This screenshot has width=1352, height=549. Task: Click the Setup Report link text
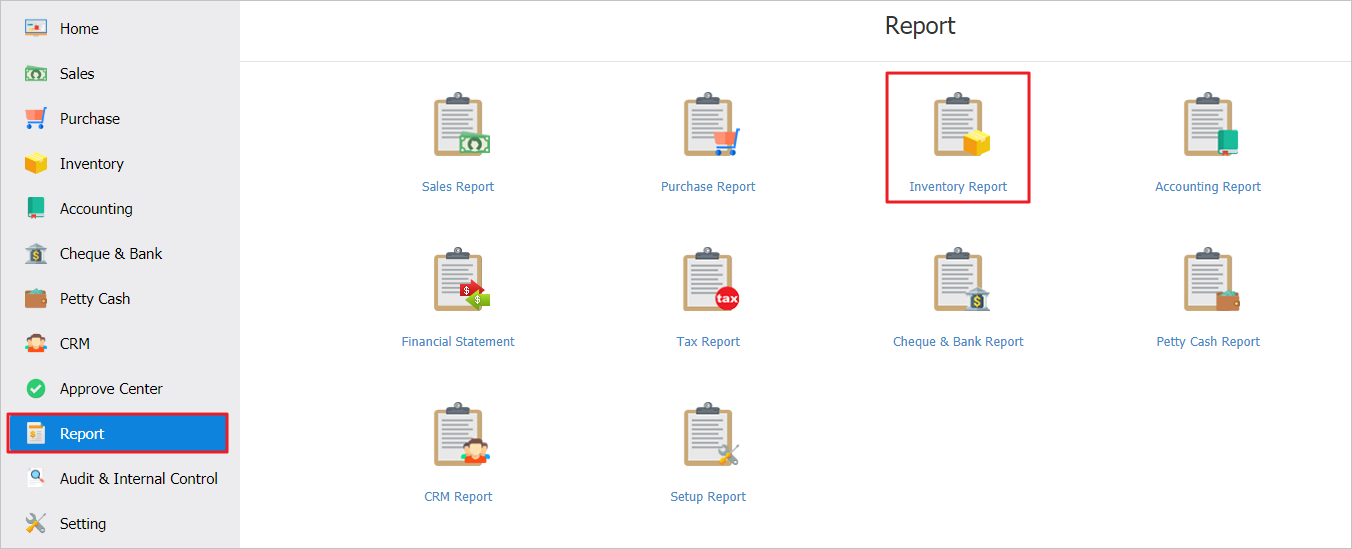[x=708, y=497]
